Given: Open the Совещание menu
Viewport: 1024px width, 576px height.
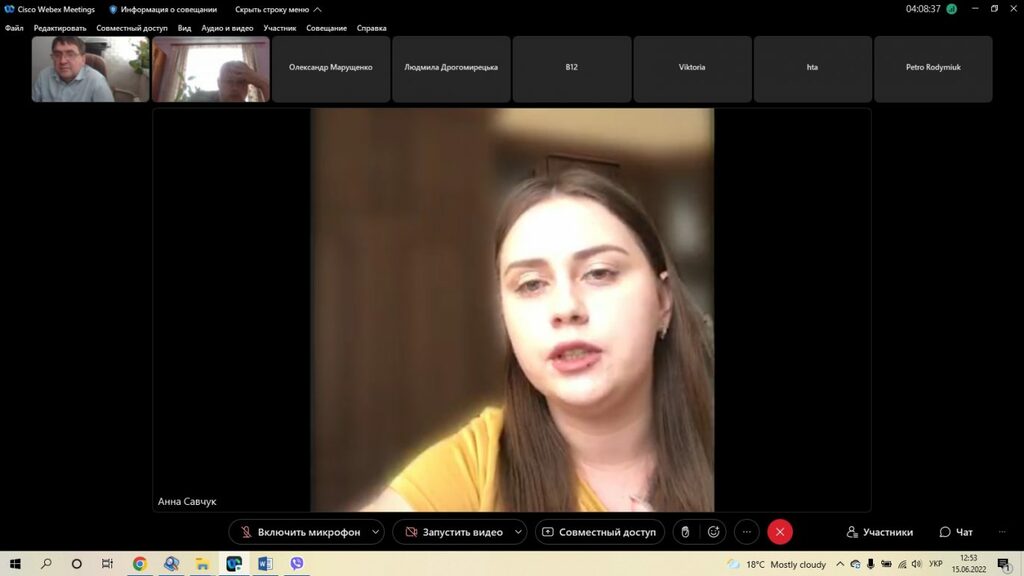Looking at the screenshot, I should [327, 28].
